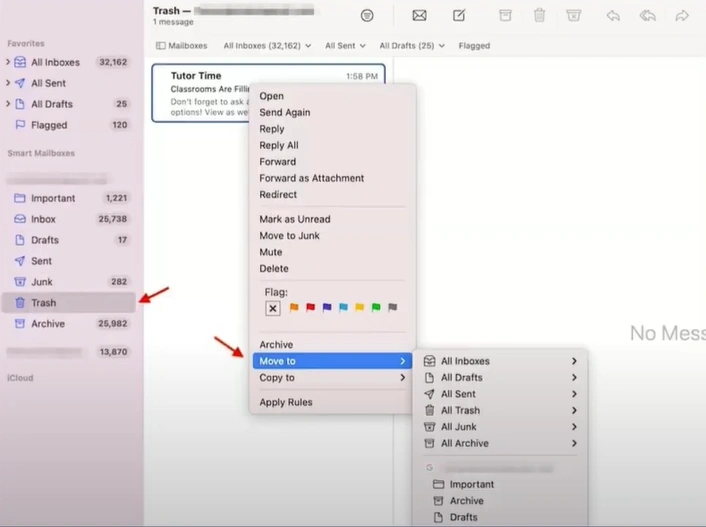Open the Drafts folder with 17 items
Viewport: 706px width, 527px height.
coord(68,240)
